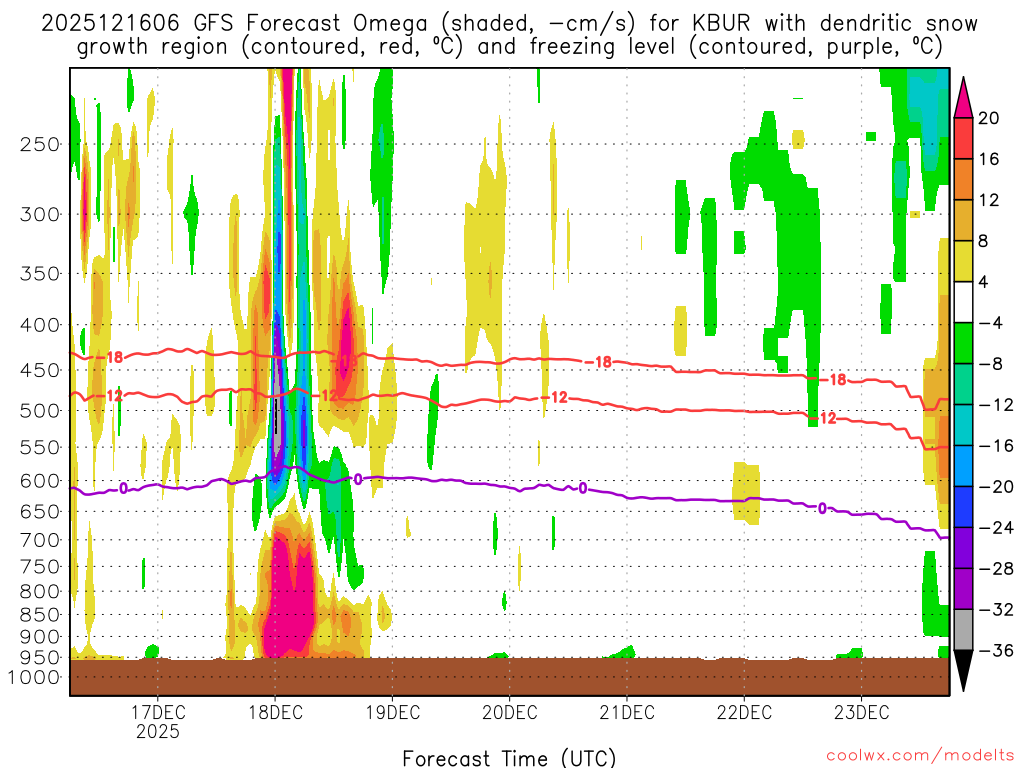Image resolution: width=1024 pixels, height=768 pixels.
Task: Click the Forecast Time (UTC) axis title
Action: tap(509, 757)
